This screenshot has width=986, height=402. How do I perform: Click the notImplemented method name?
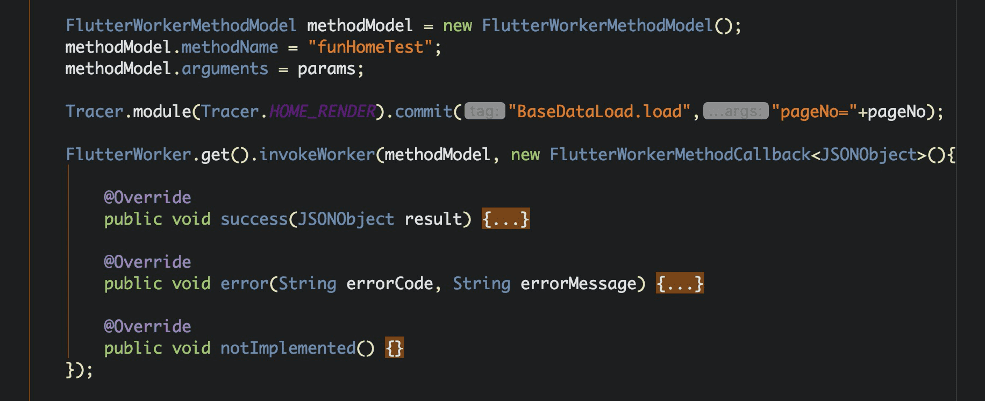(x=288, y=348)
